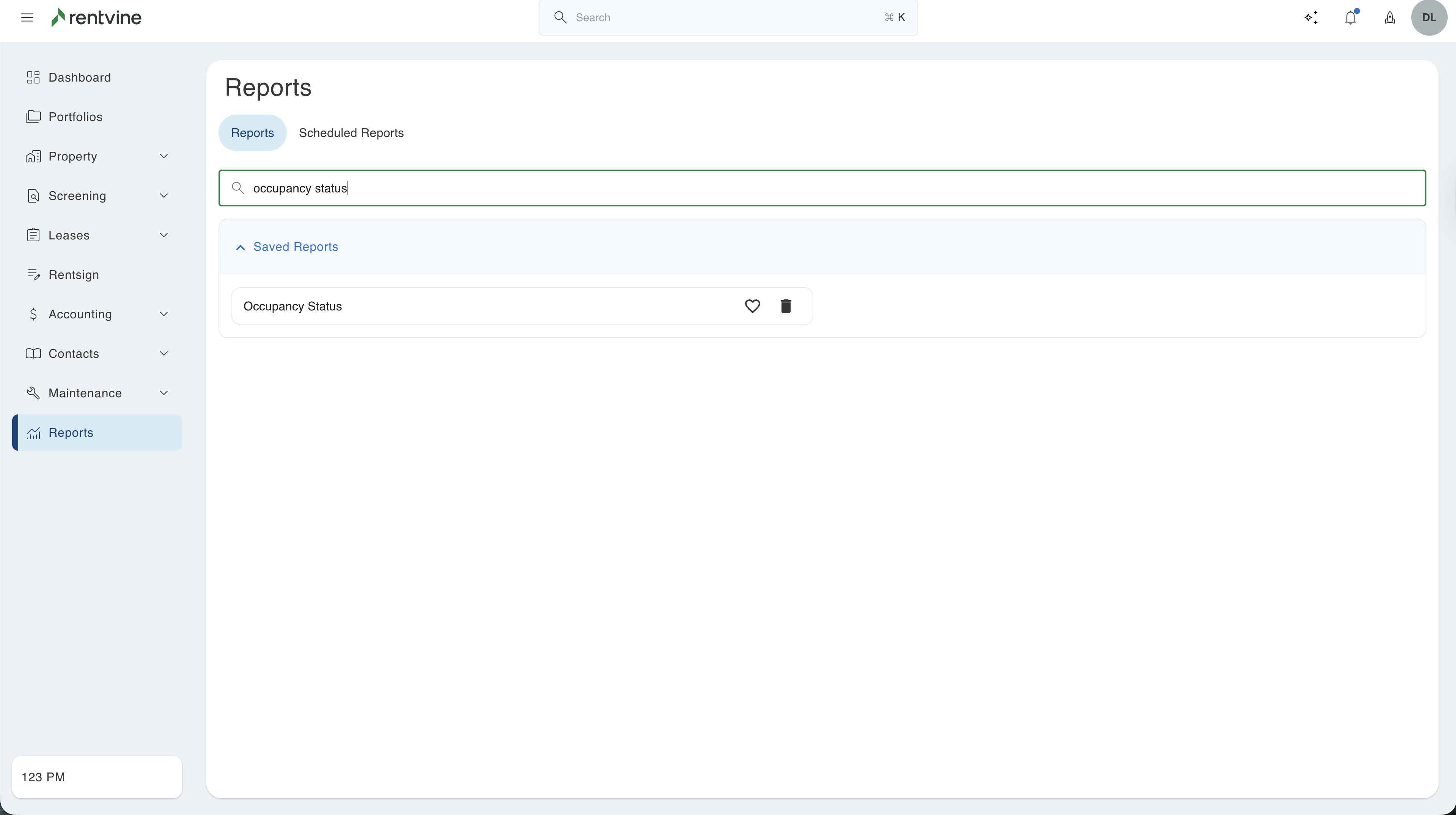This screenshot has height=815, width=1456.
Task: Select the Reports tab
Action: pos(252,133)
